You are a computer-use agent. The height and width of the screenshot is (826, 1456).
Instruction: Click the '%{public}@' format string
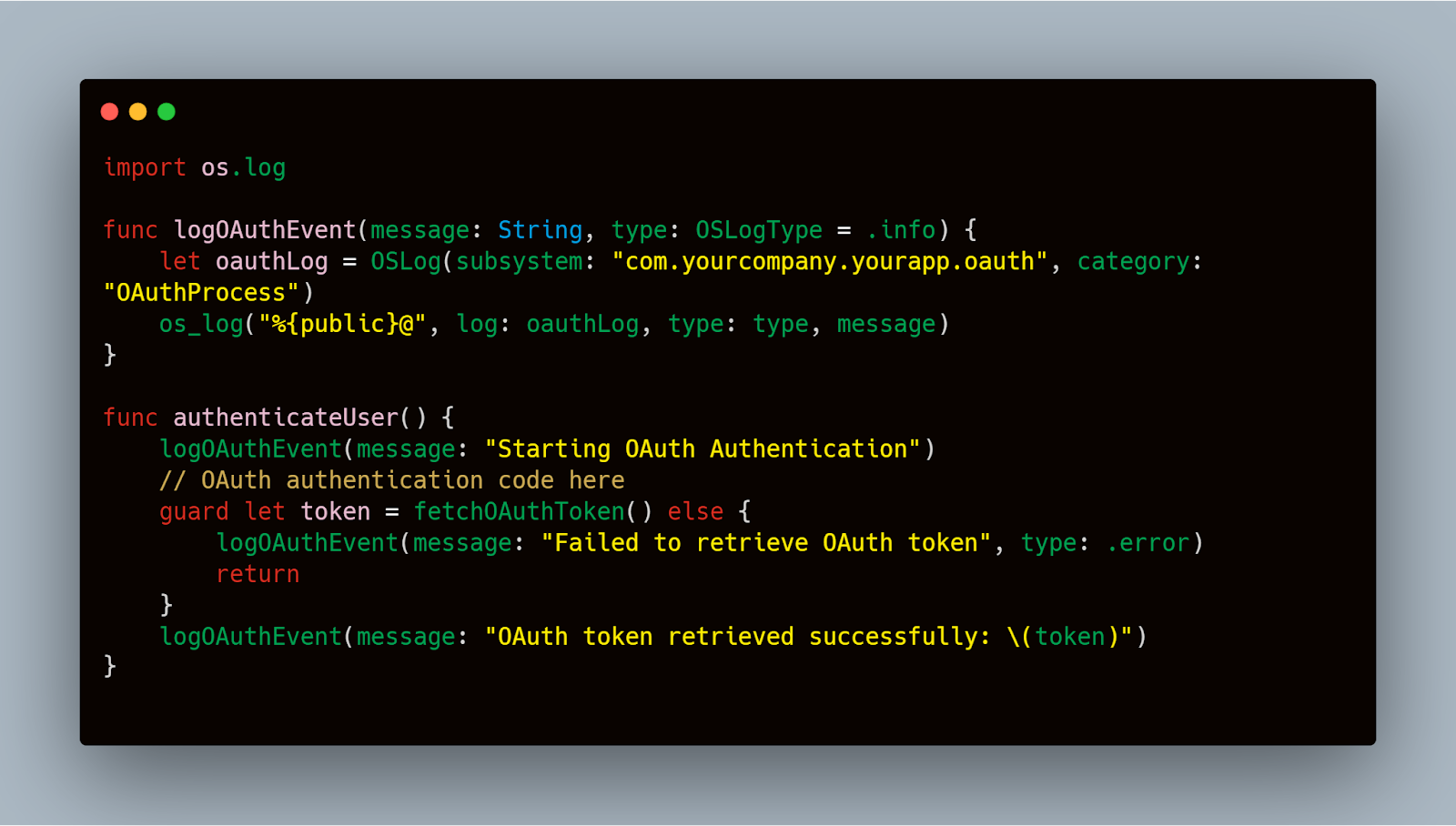point(342,324)
